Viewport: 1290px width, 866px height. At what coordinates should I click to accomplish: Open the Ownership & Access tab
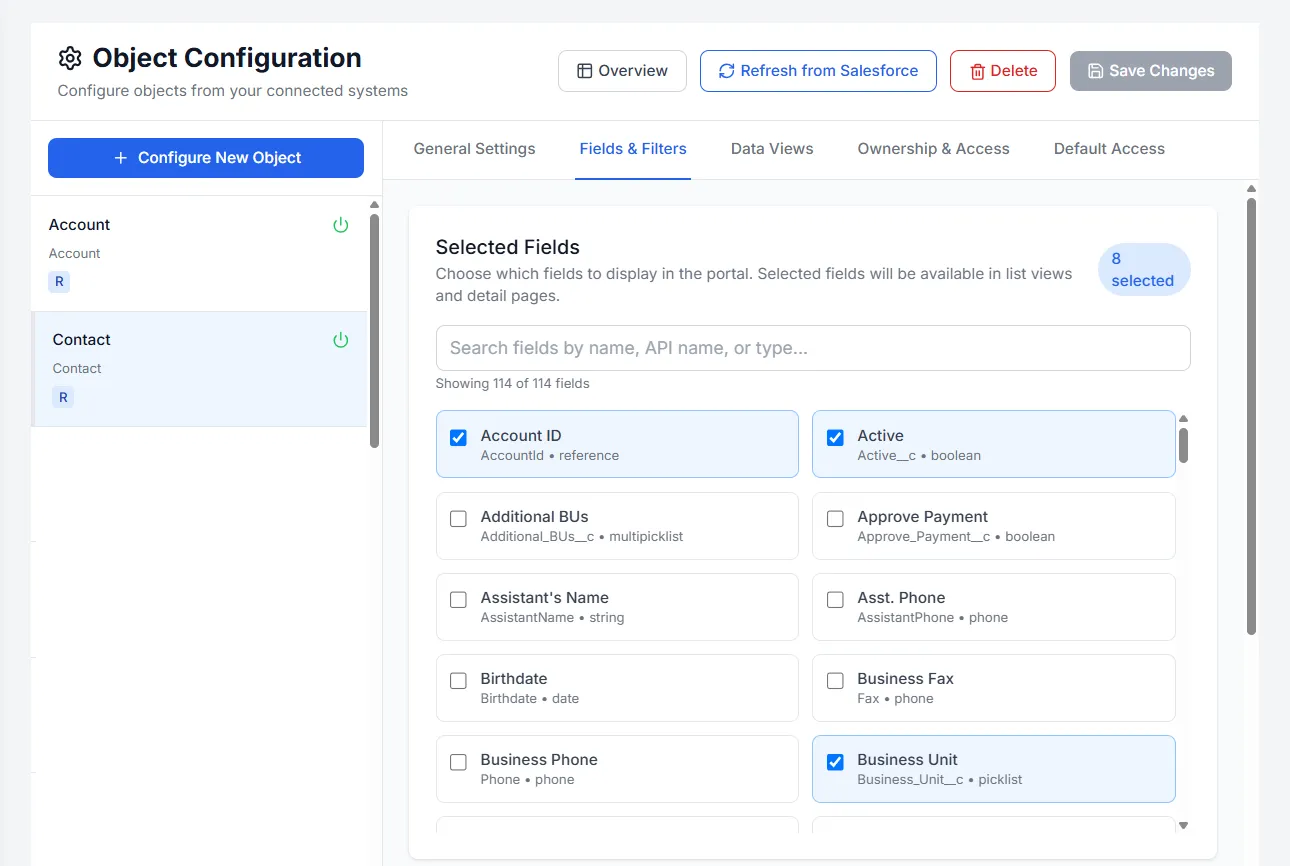(x=934, y=149)
